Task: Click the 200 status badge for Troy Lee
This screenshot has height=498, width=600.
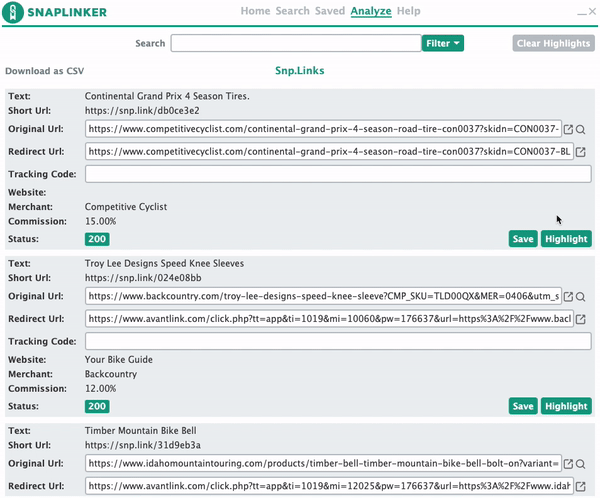Action: pos(97,407)
